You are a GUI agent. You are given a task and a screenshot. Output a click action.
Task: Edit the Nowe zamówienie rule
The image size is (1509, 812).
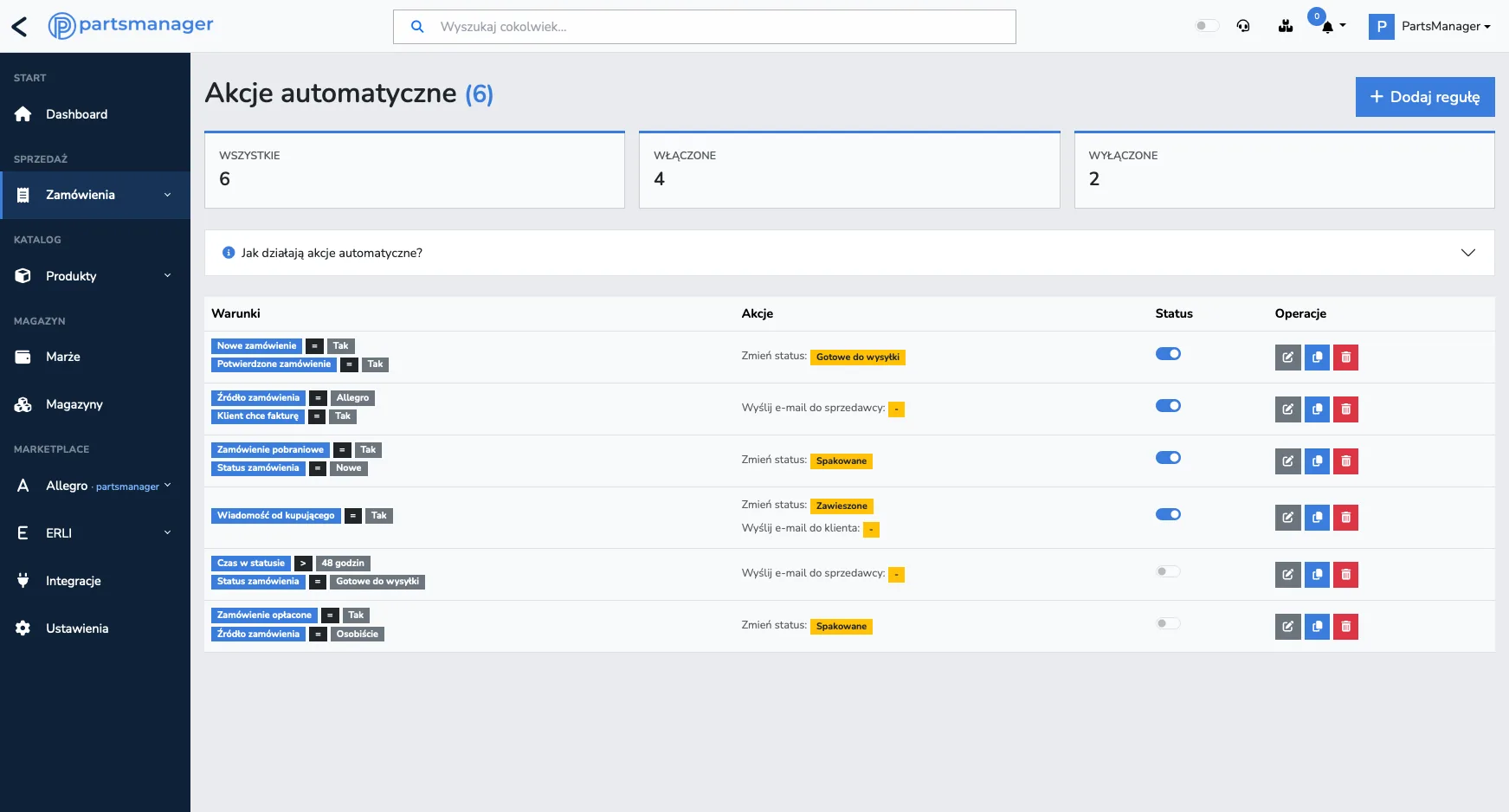click(1287, 357)
